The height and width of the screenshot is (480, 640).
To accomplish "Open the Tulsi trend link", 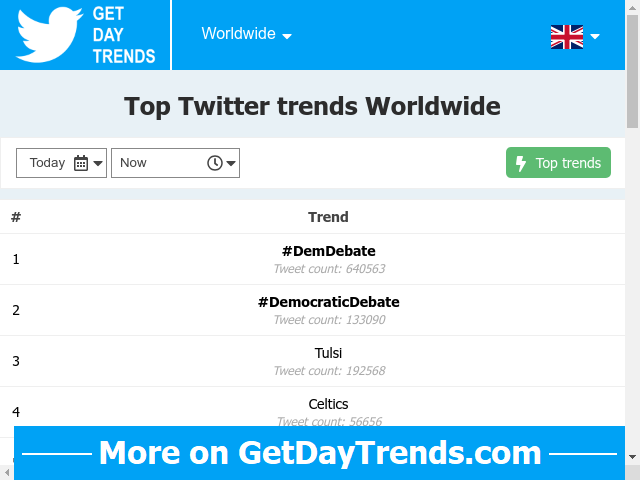I will pyautogui.click(x=328, y=353).
